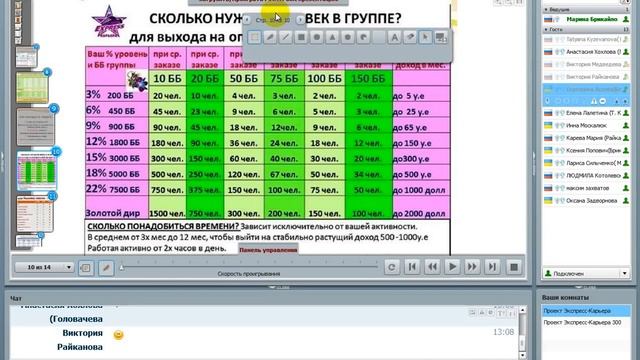
Task: Open room 'Проект Экспресс-Карьера'
Action: (x=586, y=311)
